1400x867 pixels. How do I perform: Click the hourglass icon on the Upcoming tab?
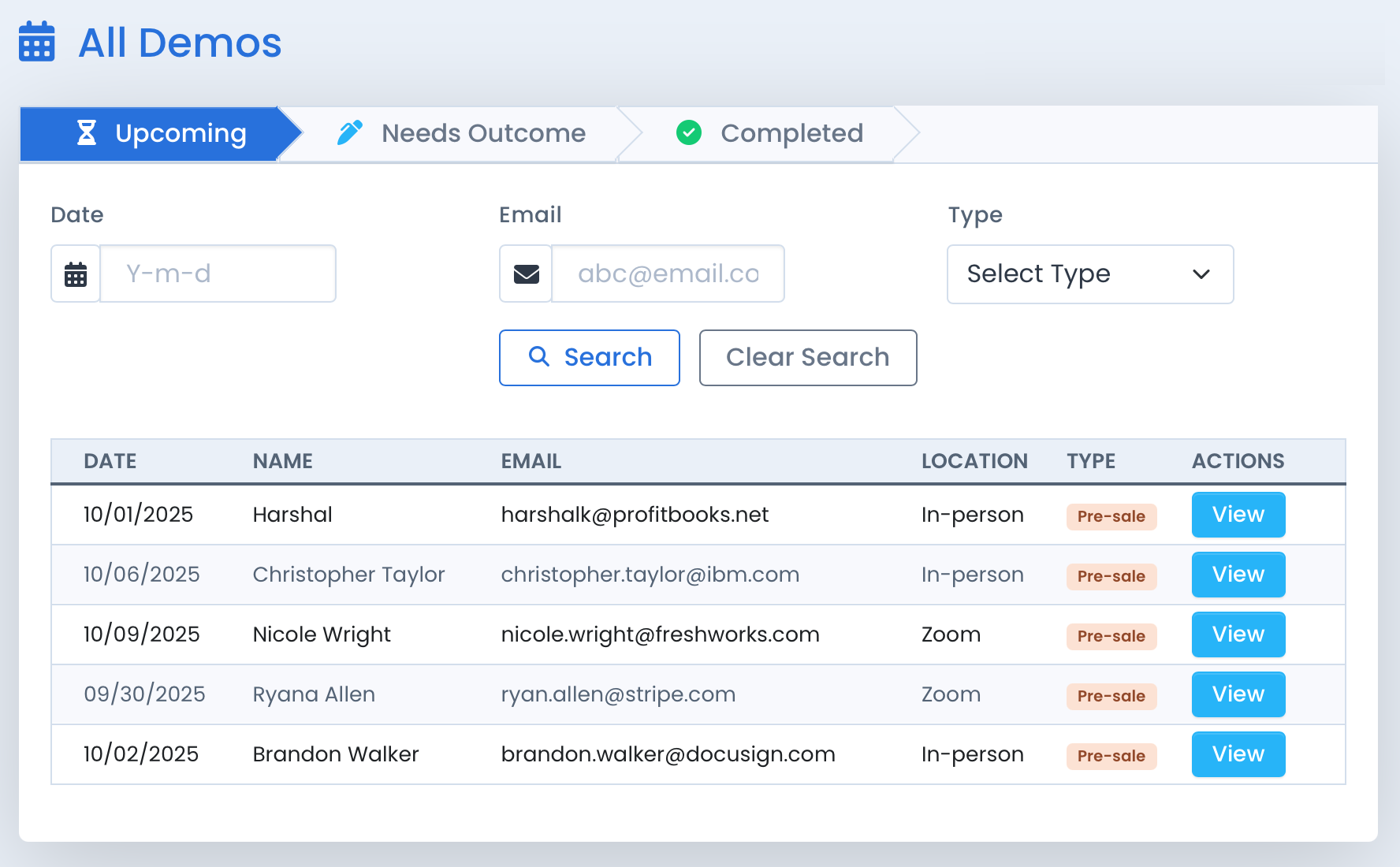87,132
